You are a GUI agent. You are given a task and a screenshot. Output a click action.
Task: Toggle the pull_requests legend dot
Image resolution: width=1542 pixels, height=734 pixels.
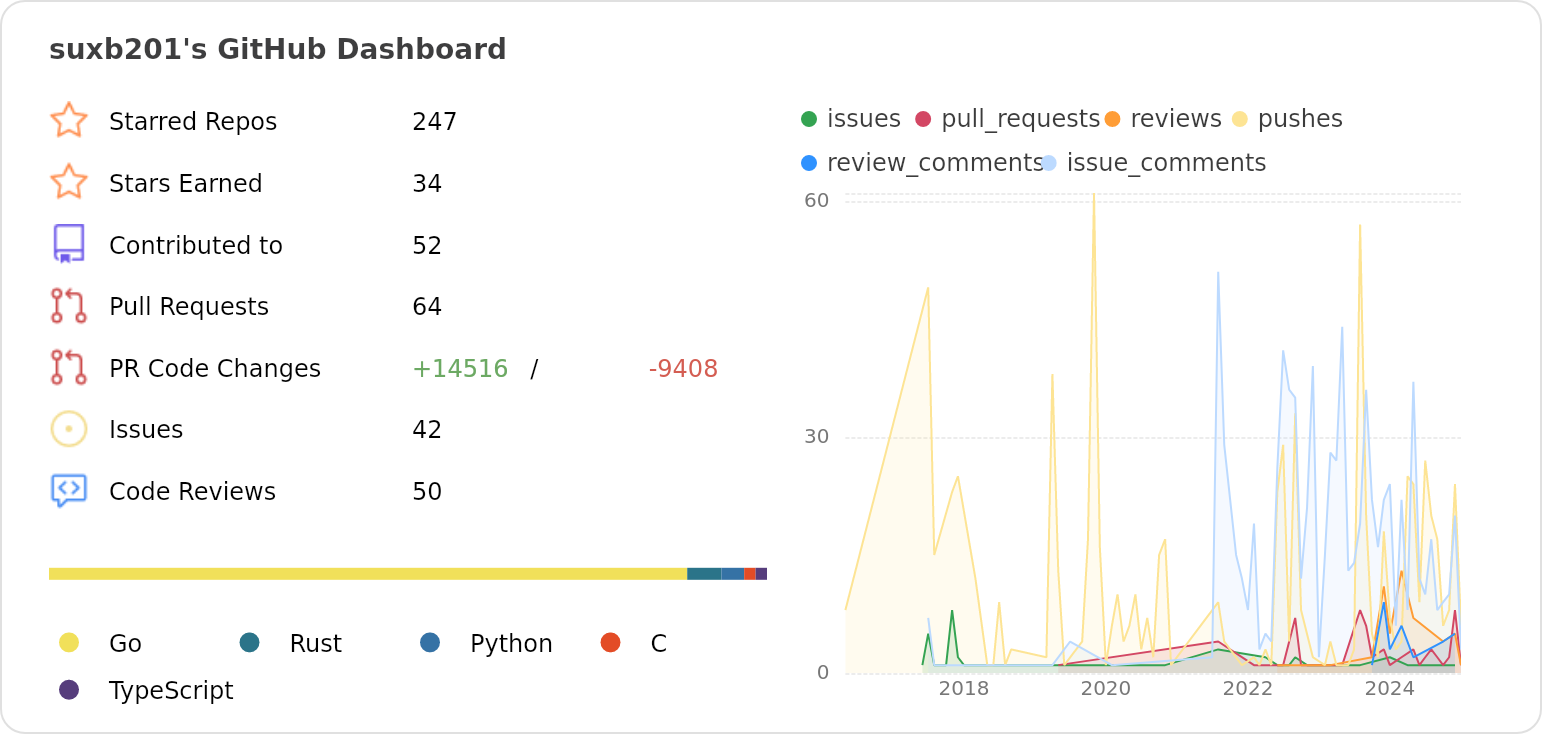tap(923, 119)
